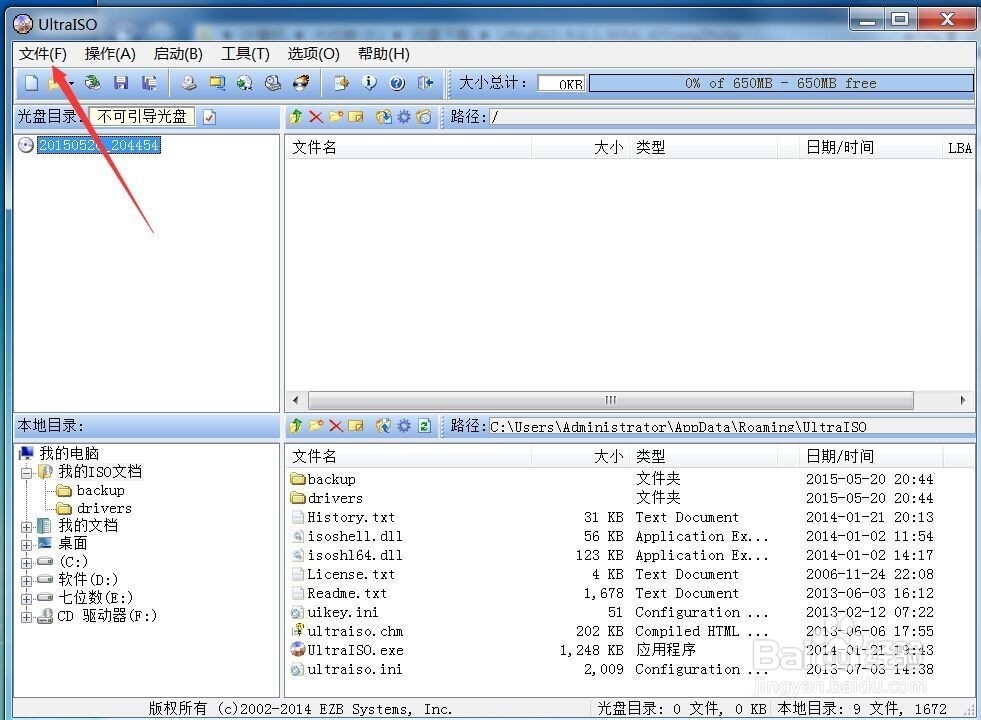
Task: Open the 帮助(H) menu
Action: pos(384,54)
